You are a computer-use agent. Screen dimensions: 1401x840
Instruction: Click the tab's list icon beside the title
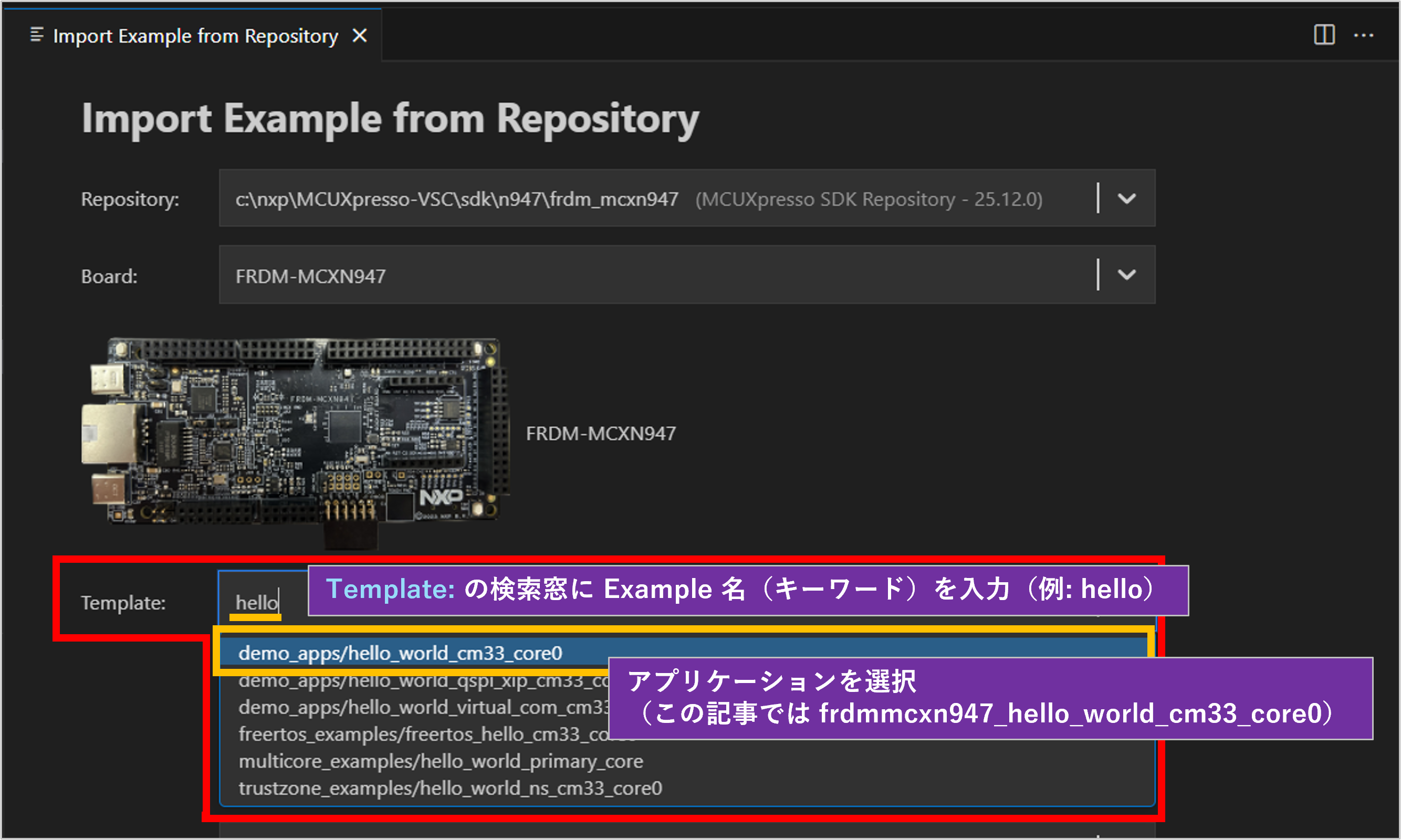(37, 35)
